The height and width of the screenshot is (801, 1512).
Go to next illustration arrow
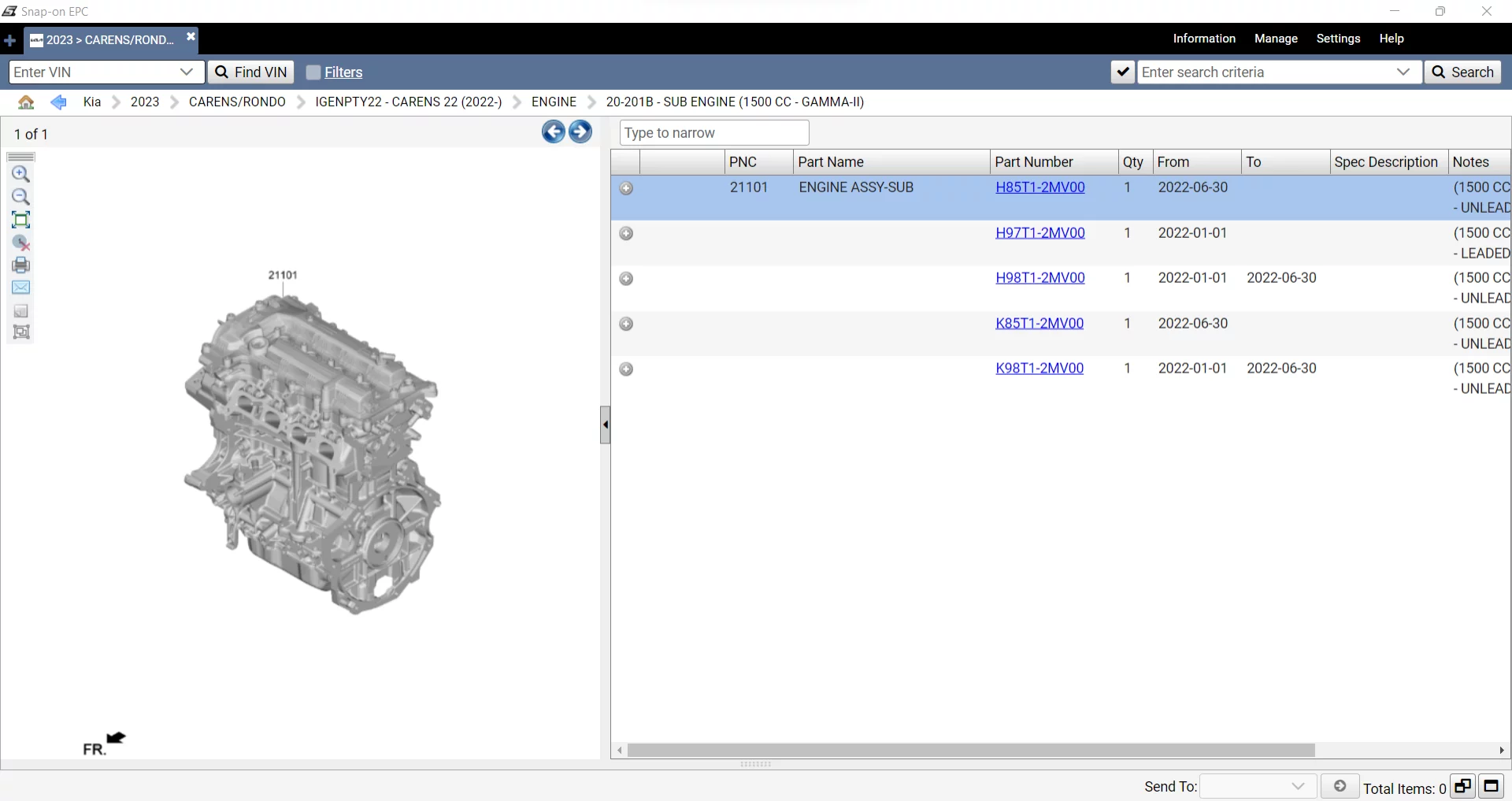pos(580,132)
